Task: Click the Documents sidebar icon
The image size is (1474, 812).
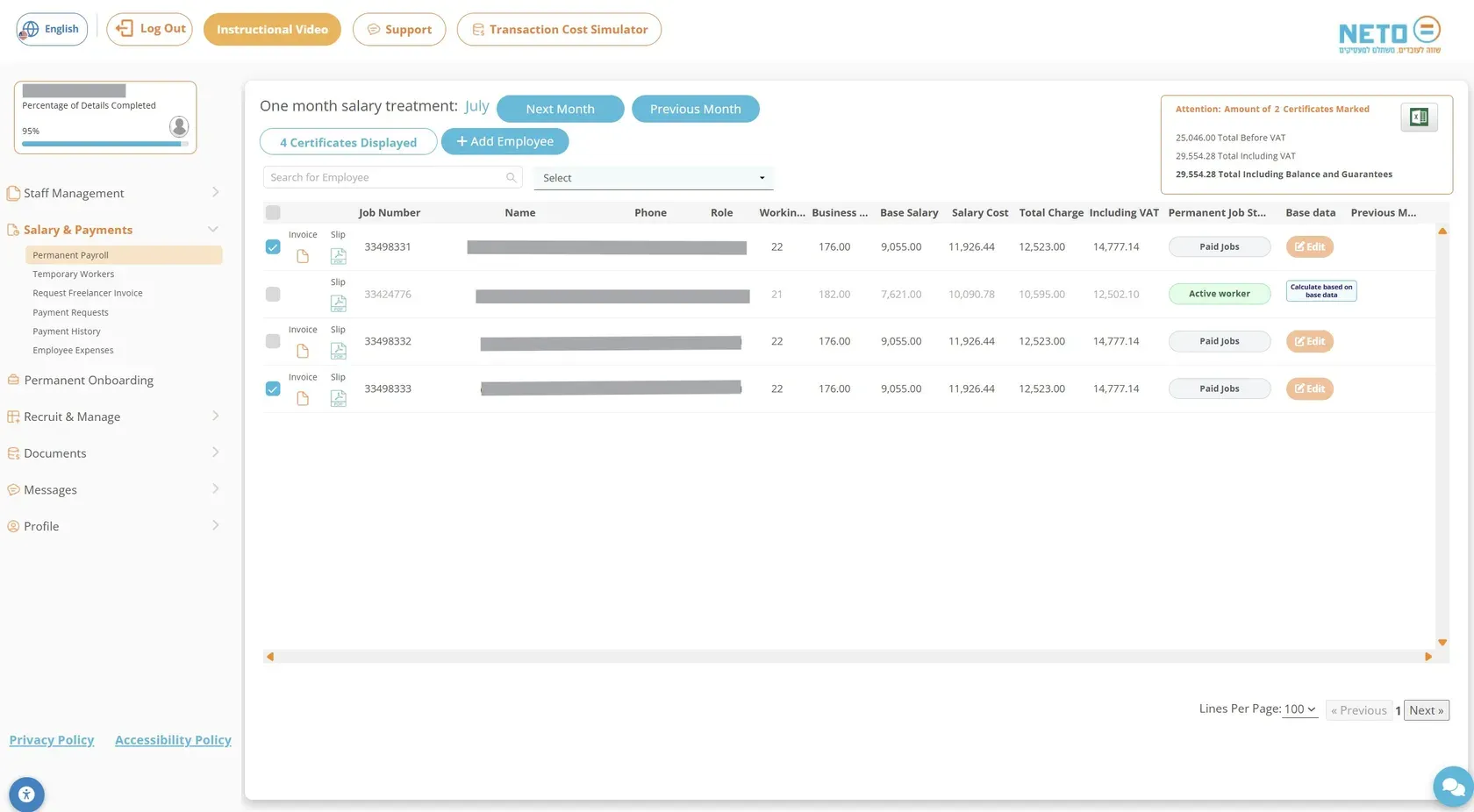Action: (x=13, y=453)
